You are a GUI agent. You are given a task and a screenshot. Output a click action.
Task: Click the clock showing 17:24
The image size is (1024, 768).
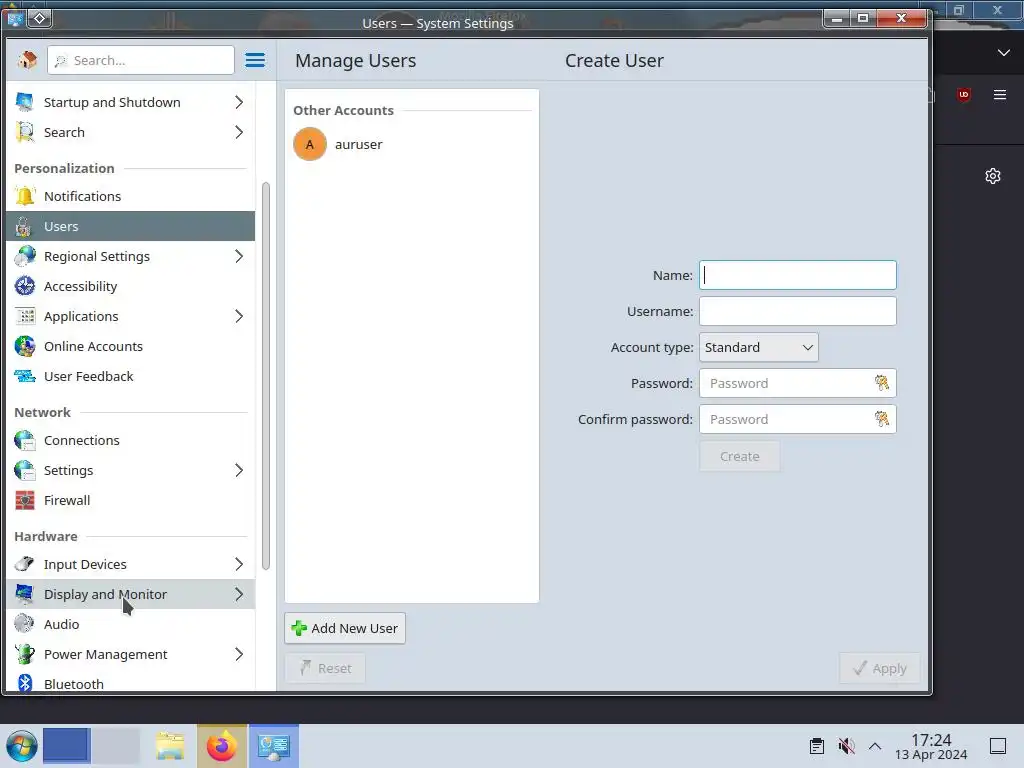[x=931, y=740]
